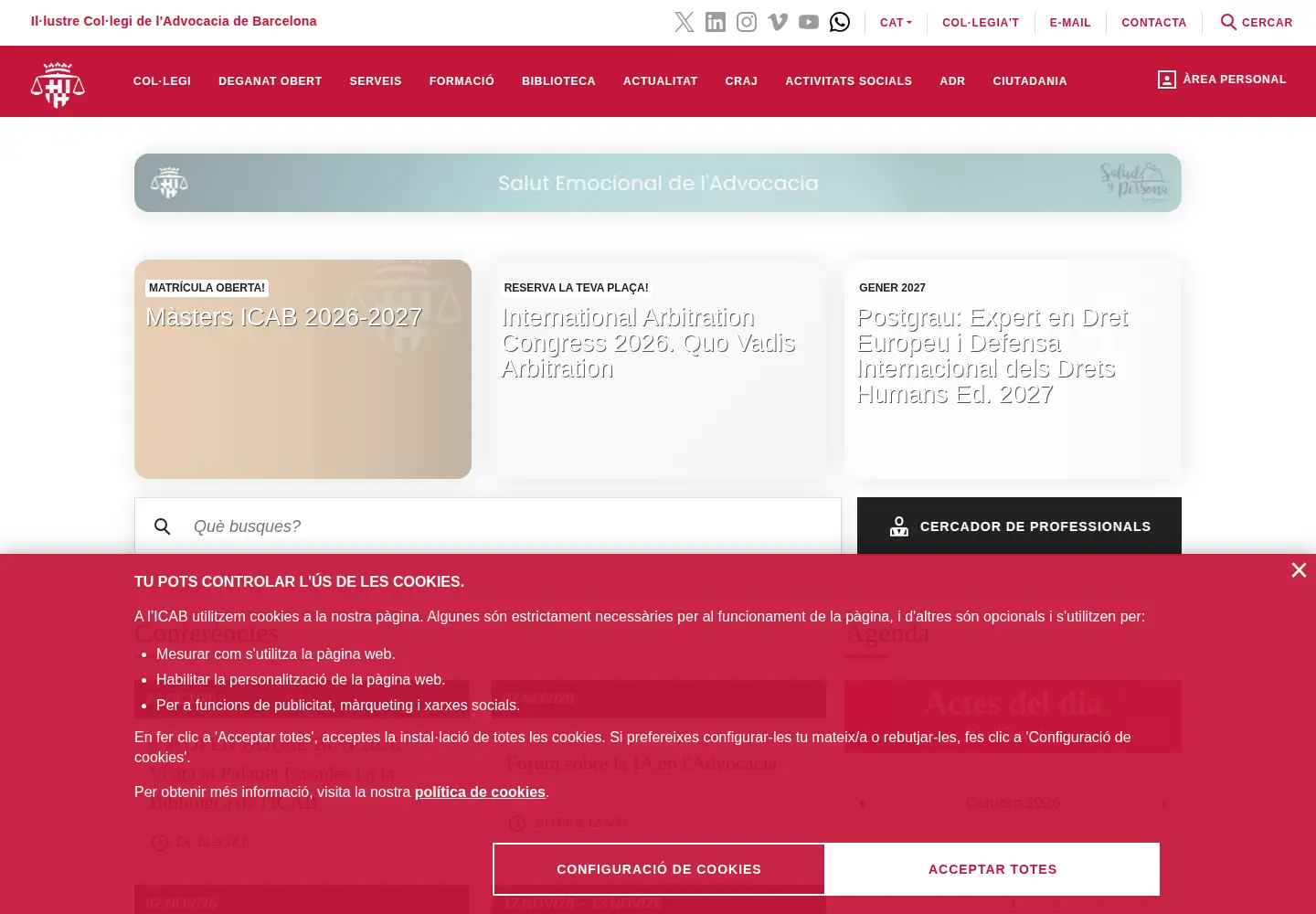Open the BIBLIOTECA menu
This screenshot has height=914, width=1316.
pos(558,81)
